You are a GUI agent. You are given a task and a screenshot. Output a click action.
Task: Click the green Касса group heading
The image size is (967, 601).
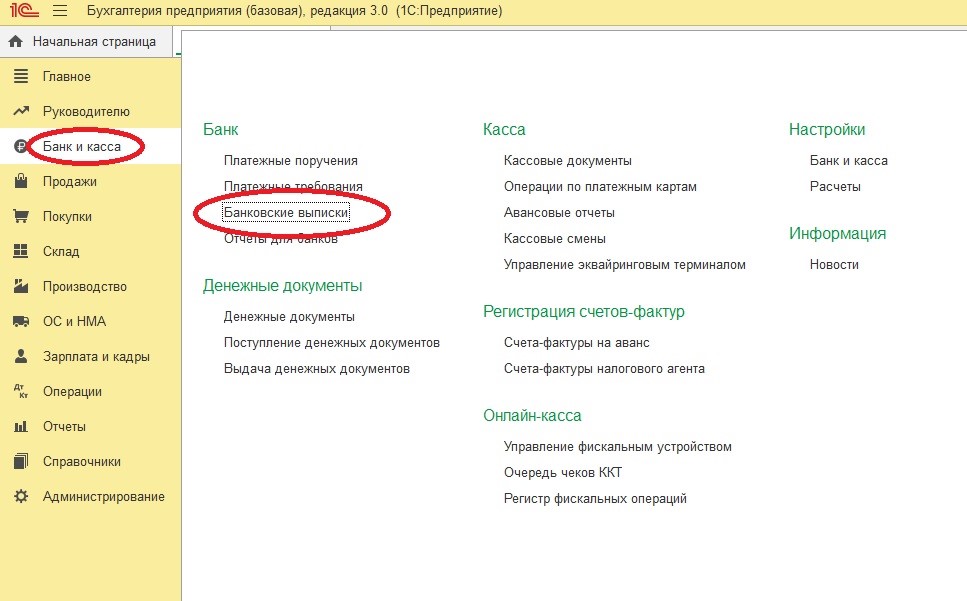(504, 129)
